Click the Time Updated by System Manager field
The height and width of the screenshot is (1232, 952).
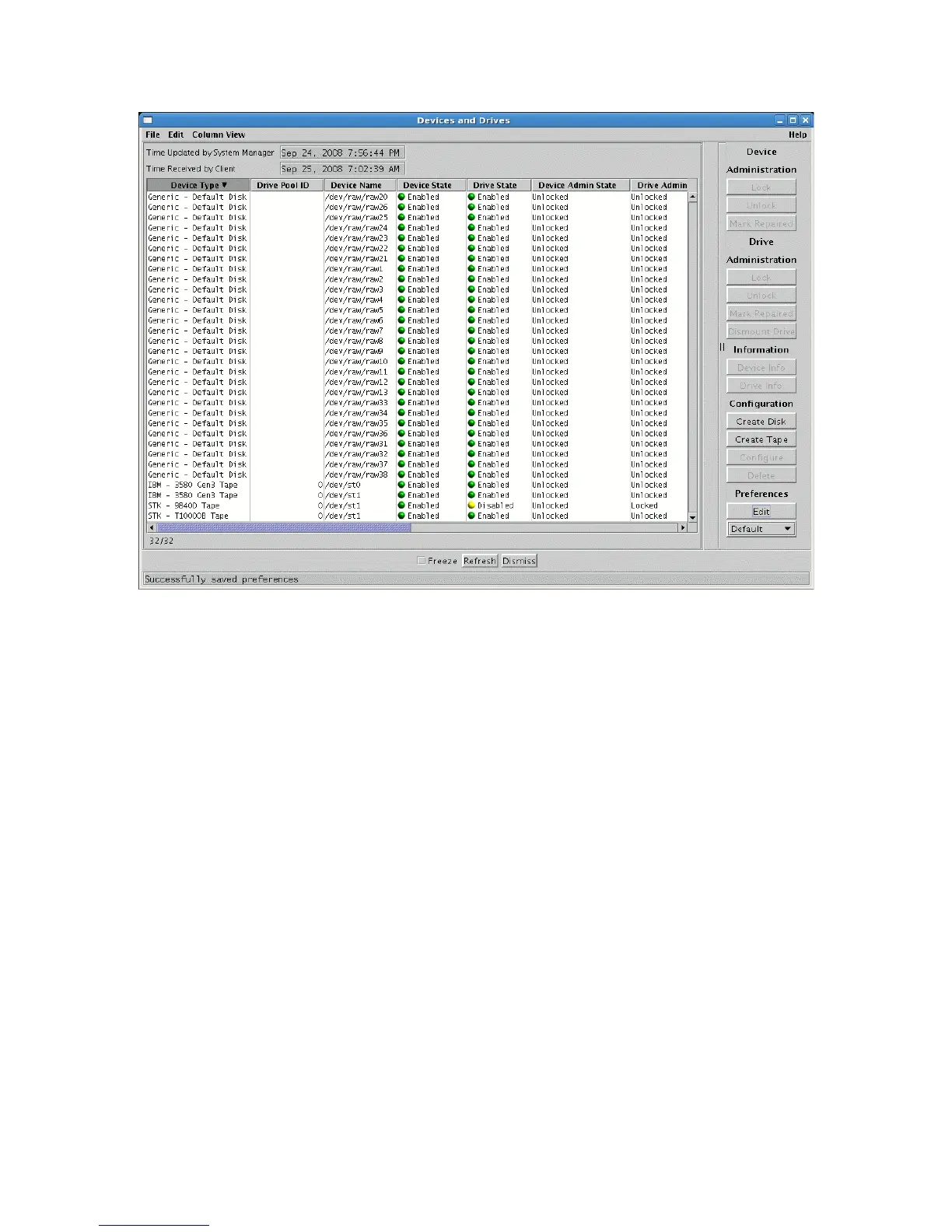(342, 153)
